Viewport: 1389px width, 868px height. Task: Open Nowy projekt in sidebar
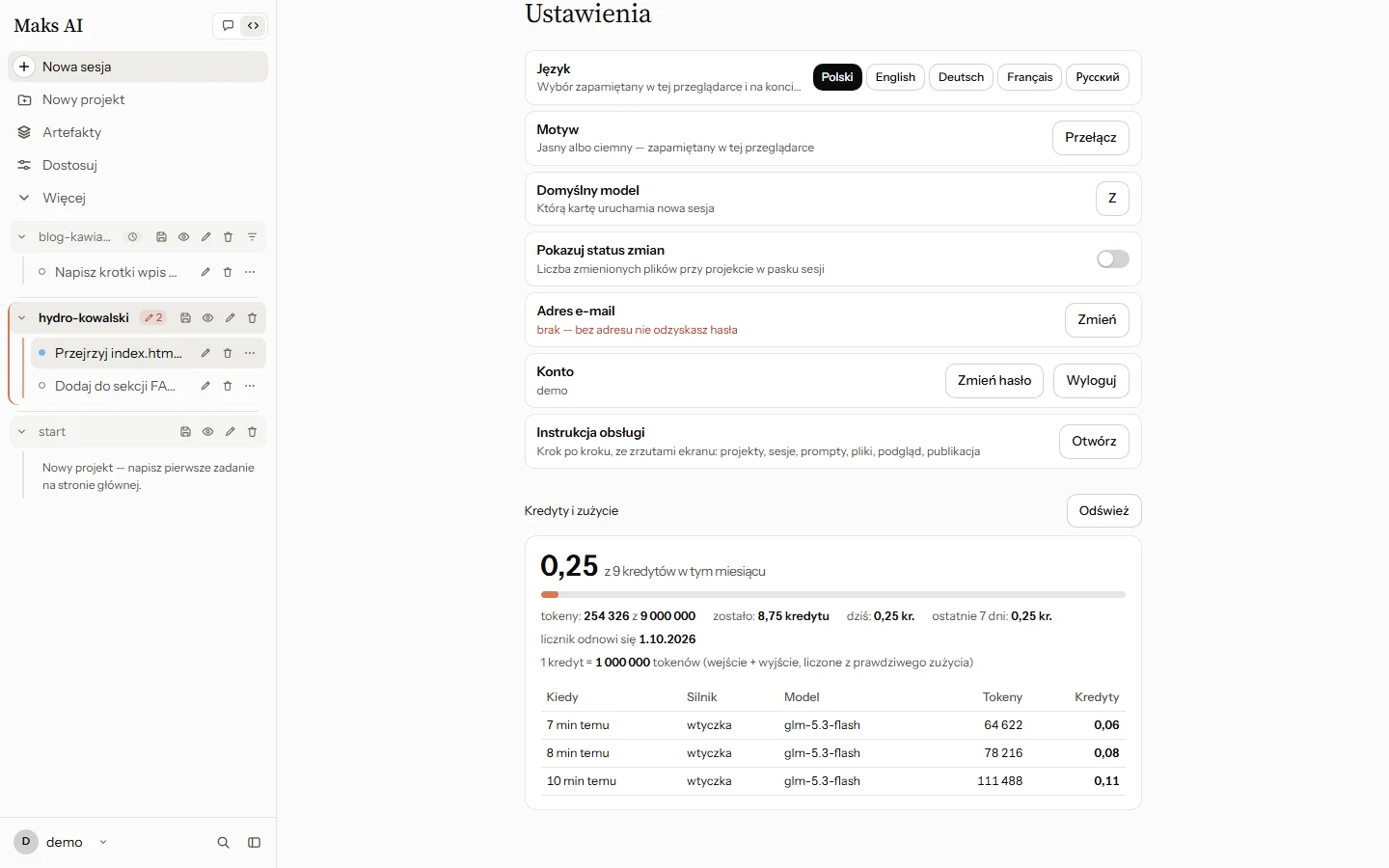click(138, 99)
